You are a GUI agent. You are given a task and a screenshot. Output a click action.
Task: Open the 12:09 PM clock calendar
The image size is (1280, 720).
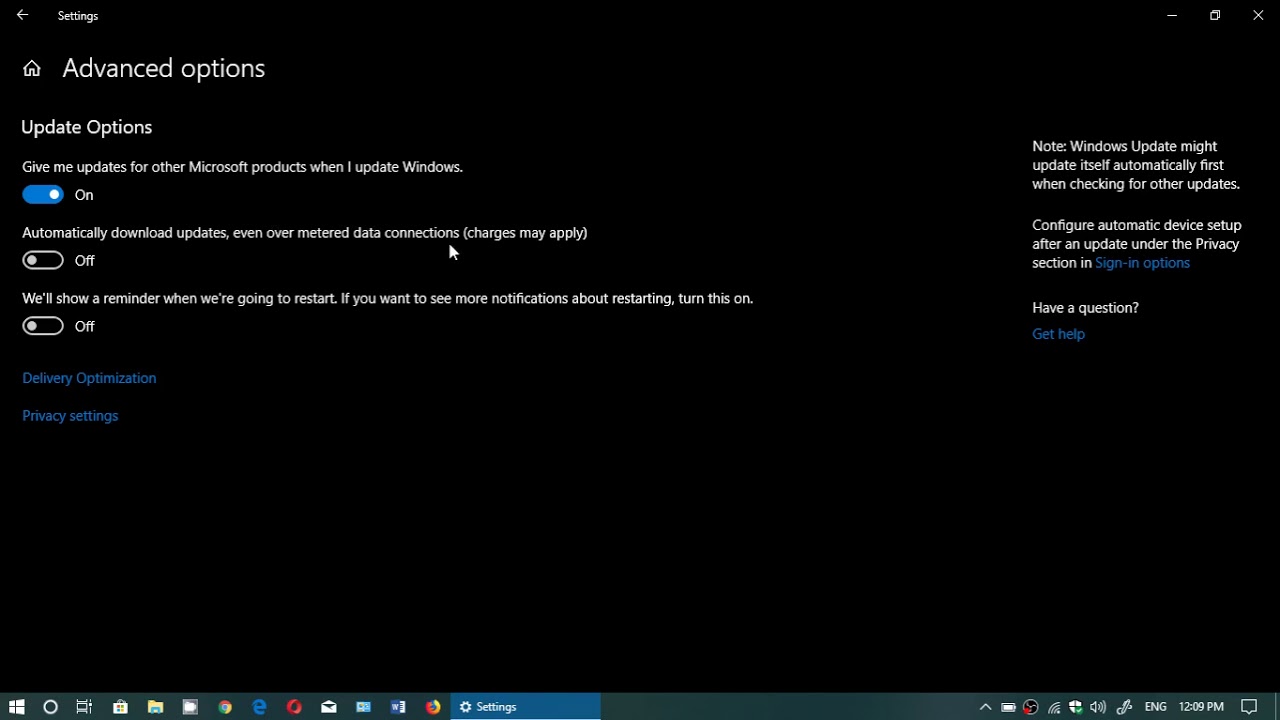[x=1201, y=707]
